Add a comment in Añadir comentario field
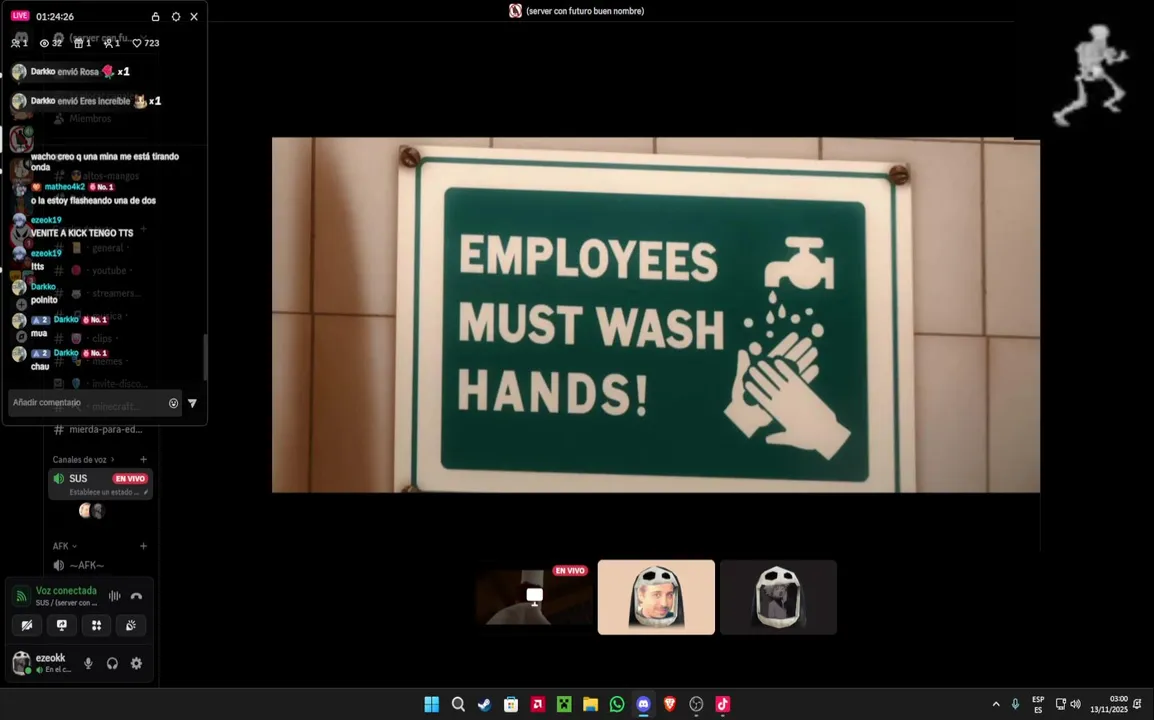This screenshot has height=720, width=1154. [x=87, y=403]
